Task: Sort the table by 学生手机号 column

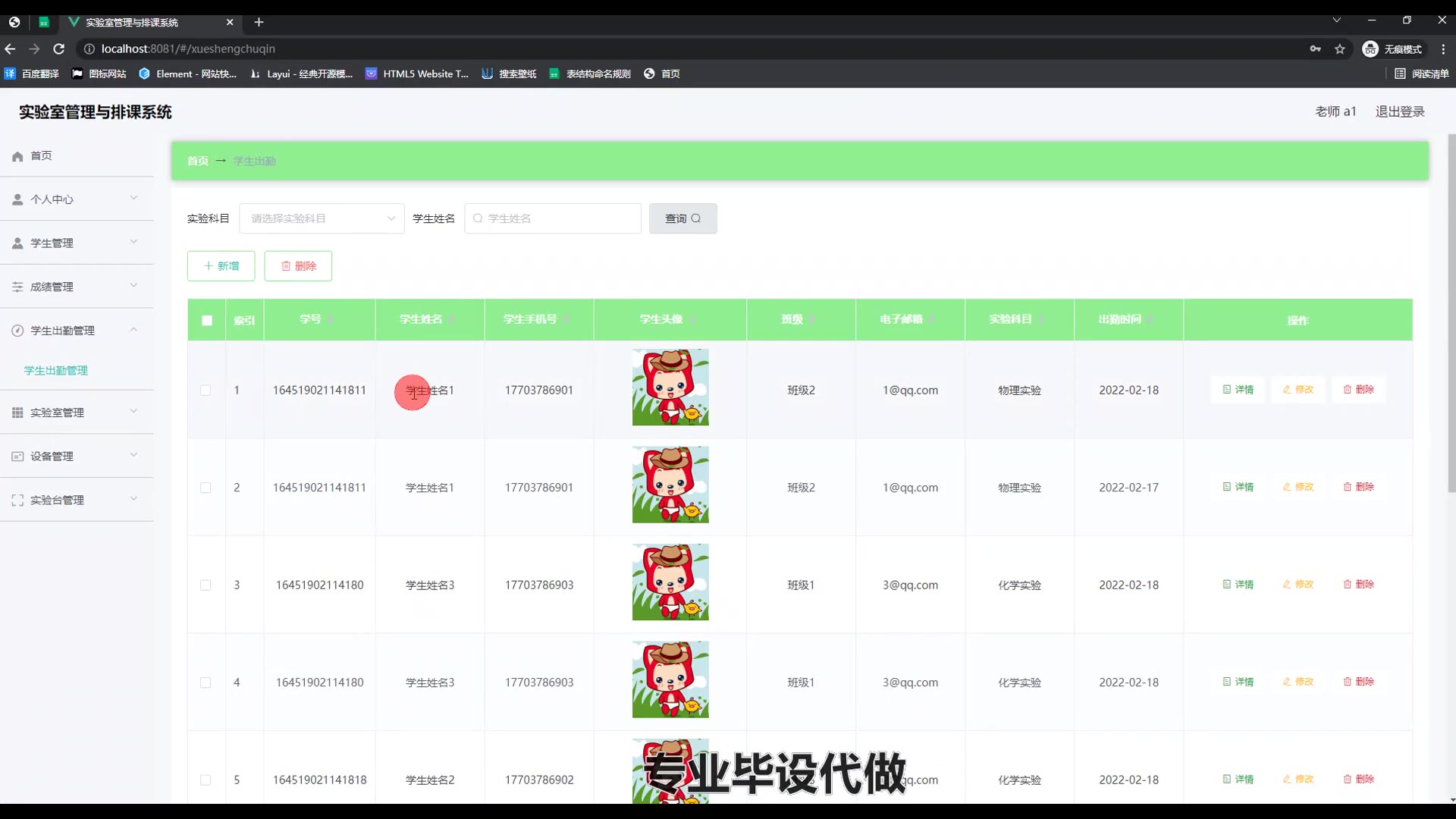Action: (x=566, y=319)
